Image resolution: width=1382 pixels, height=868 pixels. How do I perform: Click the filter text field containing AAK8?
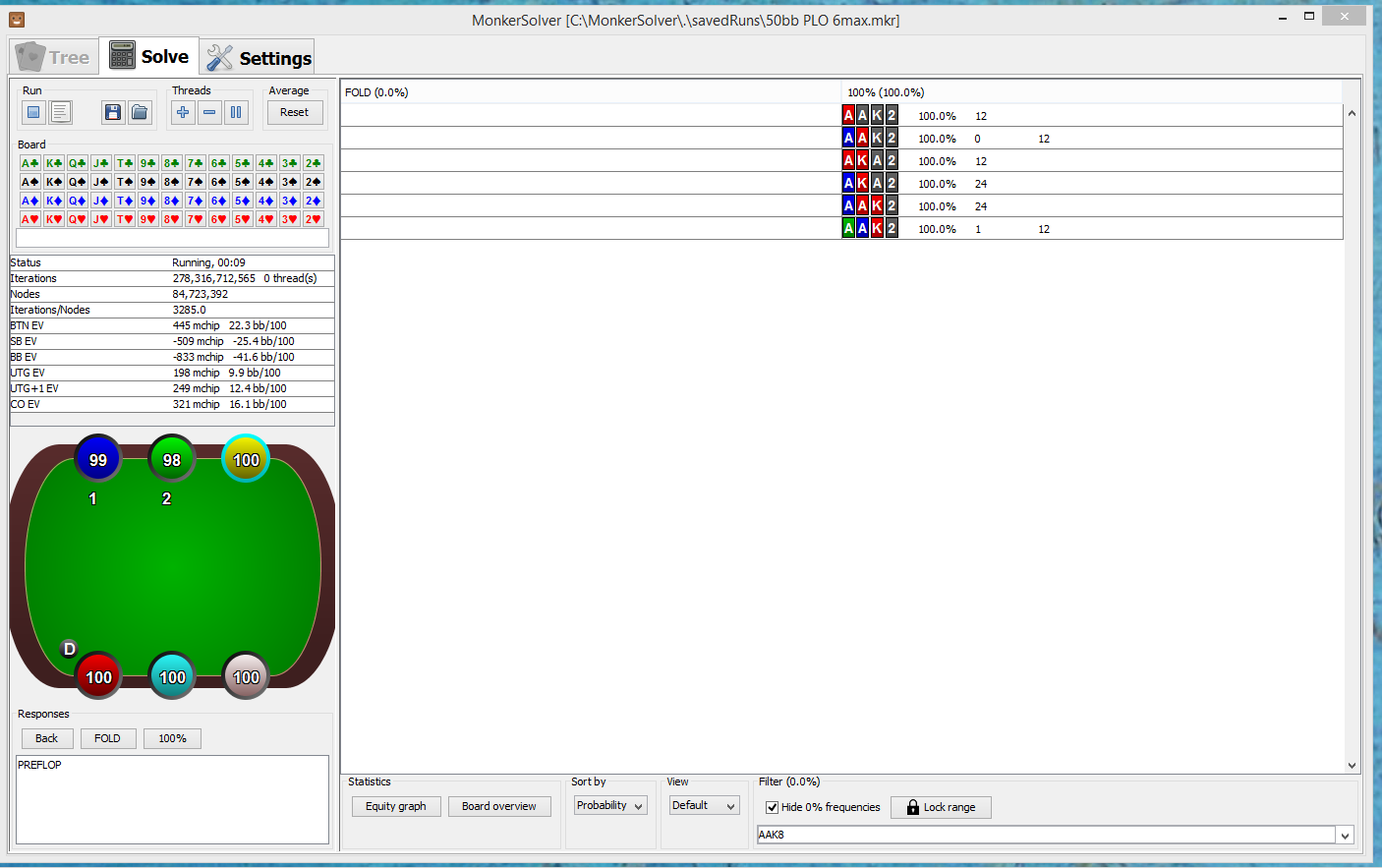pyautogui.click(x=1046, y=836)
